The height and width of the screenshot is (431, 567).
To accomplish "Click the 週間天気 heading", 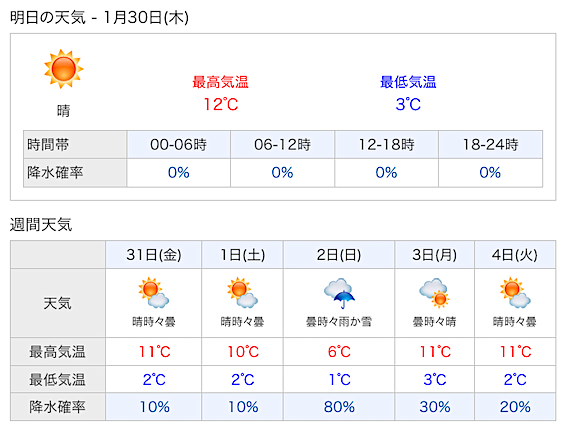I will tap(41, 225).
